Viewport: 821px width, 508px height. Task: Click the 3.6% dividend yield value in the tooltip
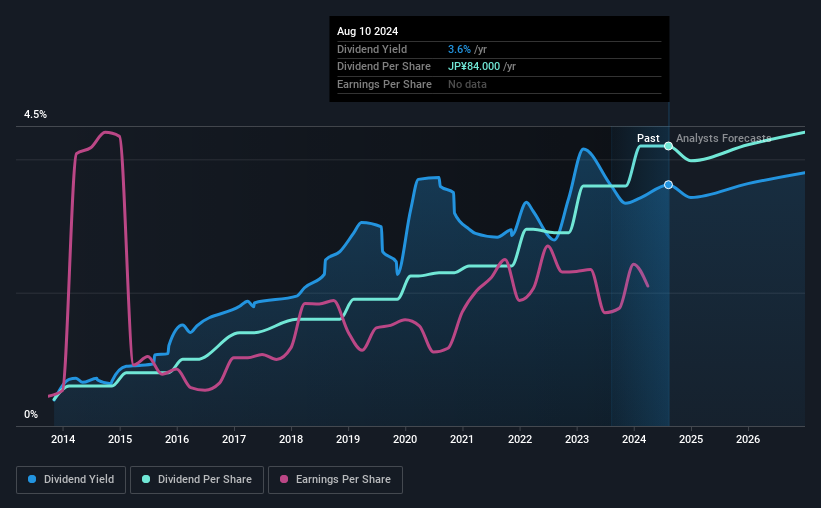pos(459,49)
